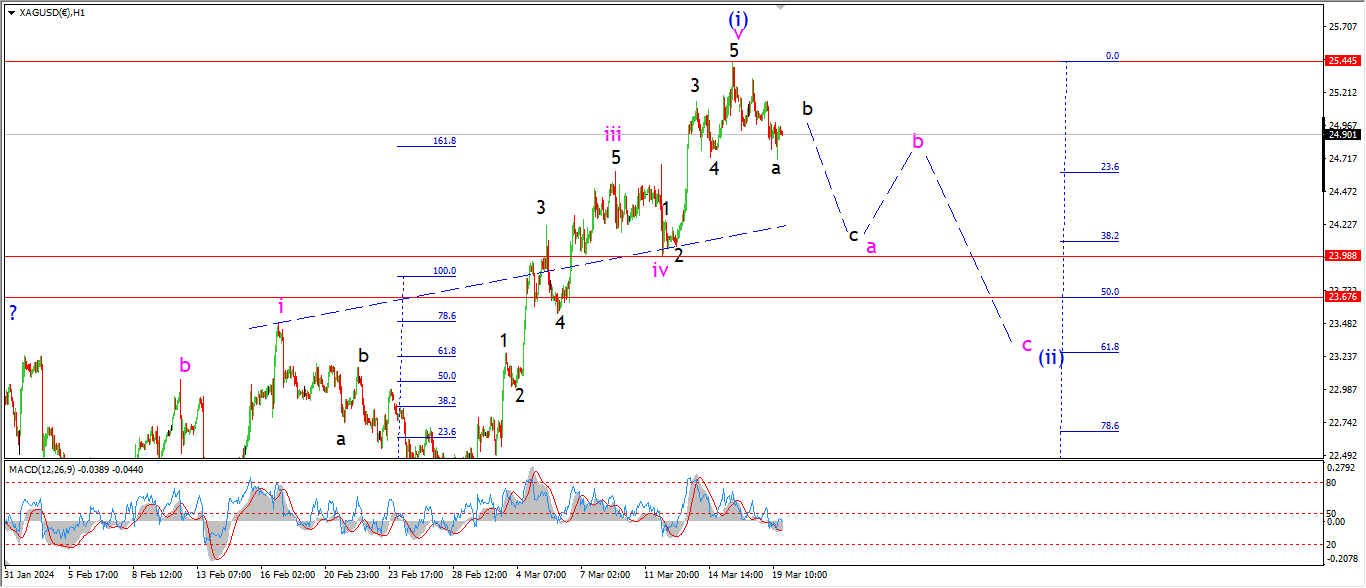This screenshot has height=588, width=1366.
Task: Select the red 23.676 price level tag
Action: click(1341, 297)
